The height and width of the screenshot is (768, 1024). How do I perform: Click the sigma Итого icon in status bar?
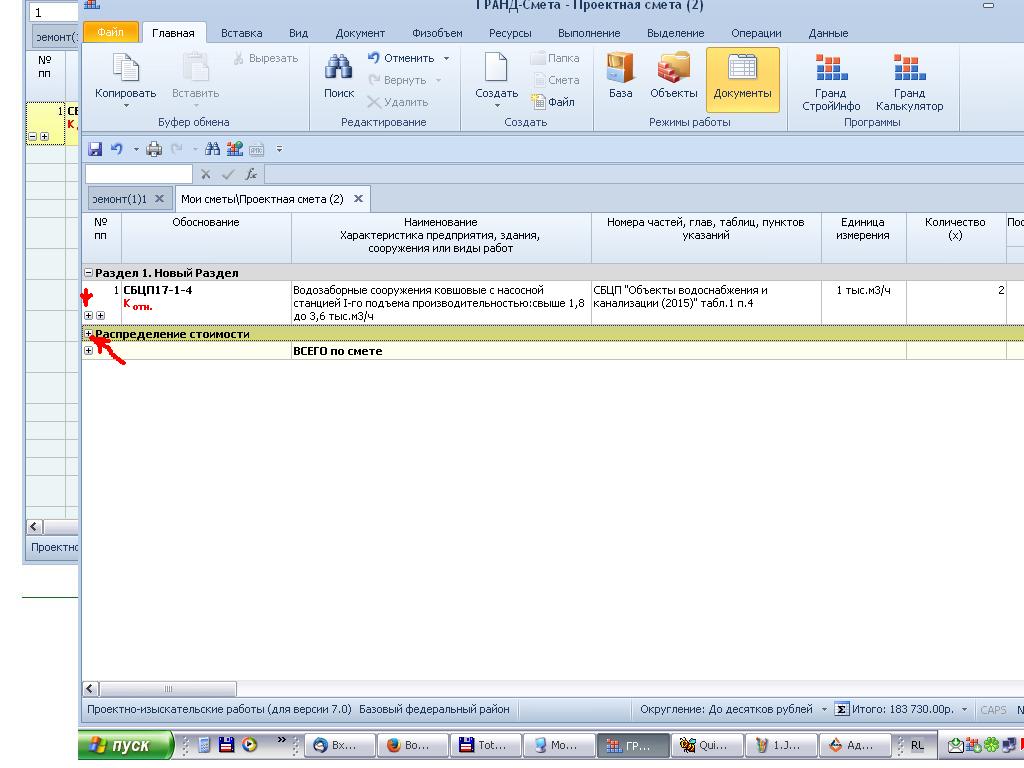842,709
